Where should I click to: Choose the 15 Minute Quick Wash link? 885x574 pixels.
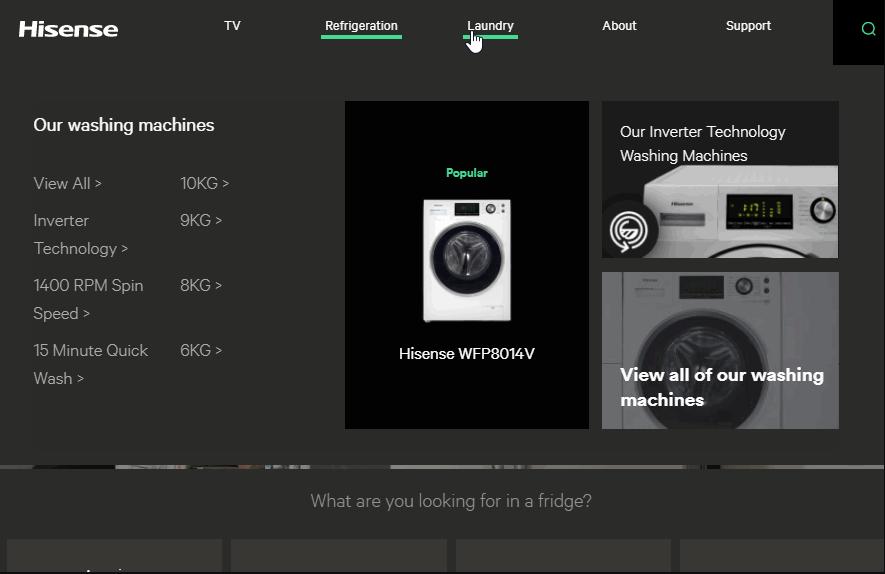pyautogui.click(x=90, y=364)
